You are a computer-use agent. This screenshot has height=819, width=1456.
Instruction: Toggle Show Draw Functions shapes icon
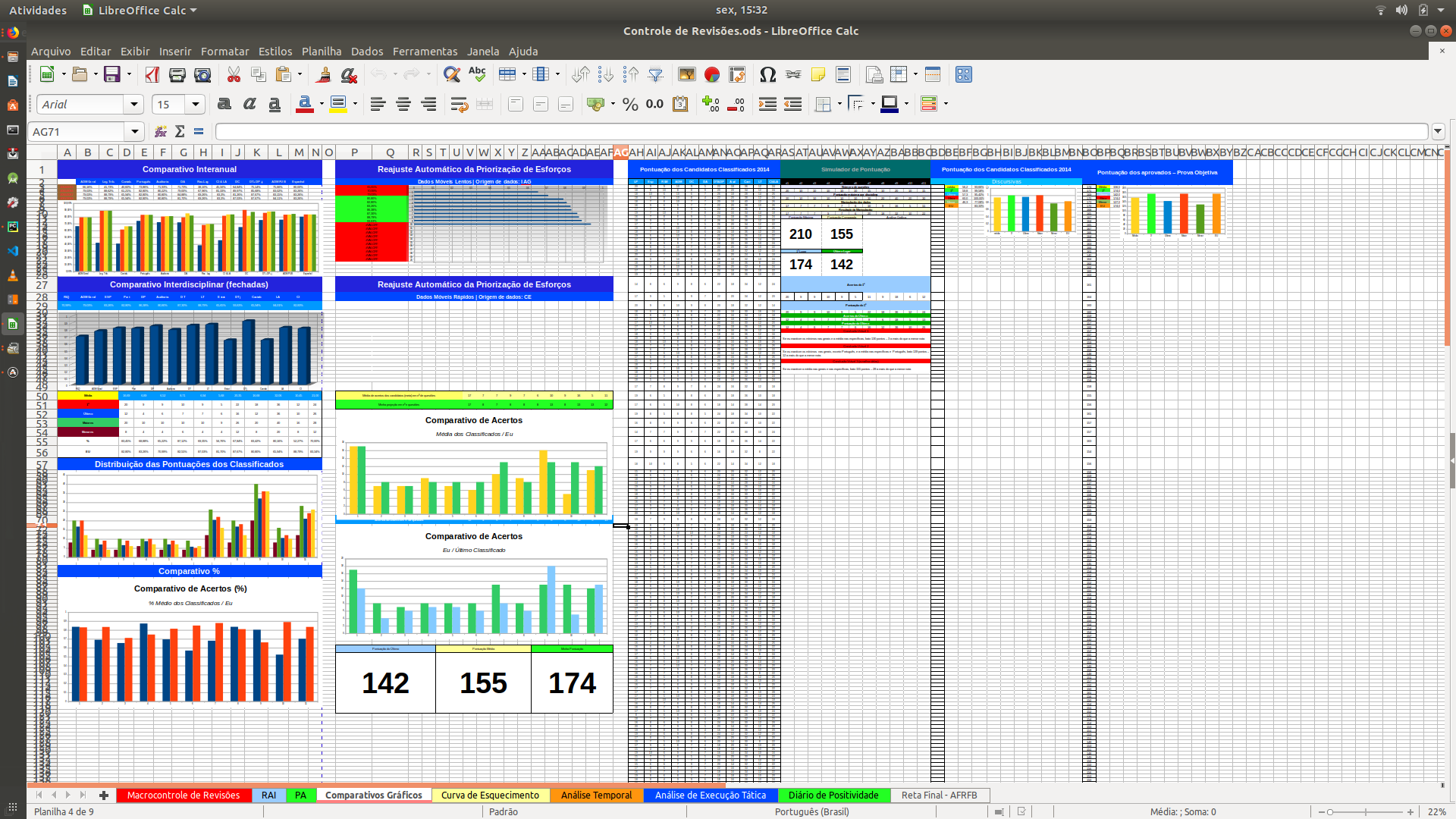(x=963, y=74)
